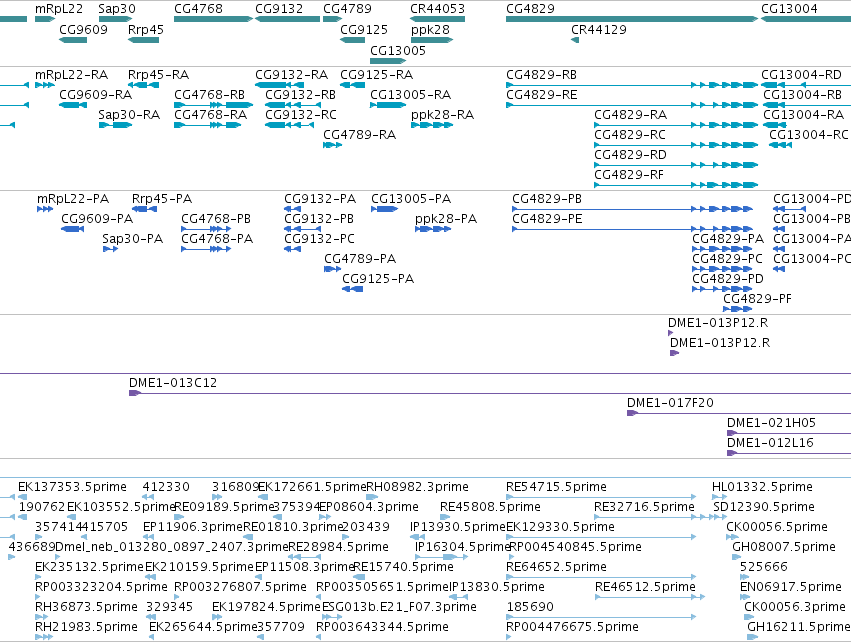
Task: Select protein CG4768-PB
Action: (216, 219)
